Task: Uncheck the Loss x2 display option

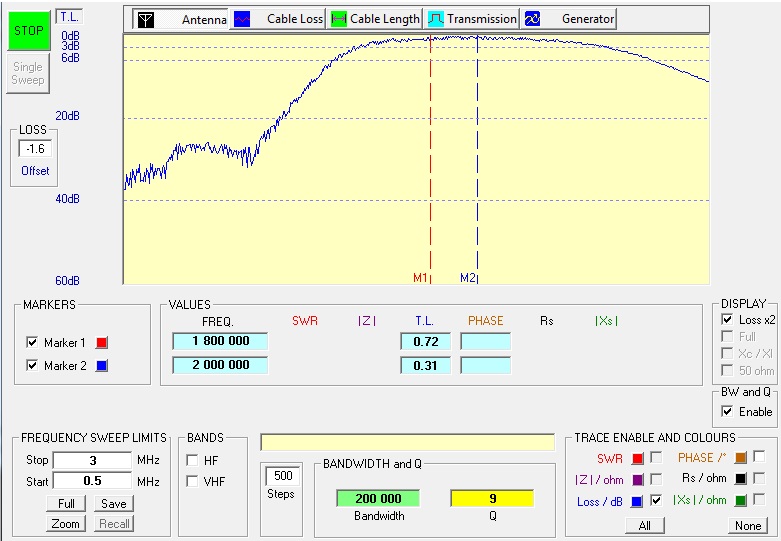Action: click(x=727, y=319)
